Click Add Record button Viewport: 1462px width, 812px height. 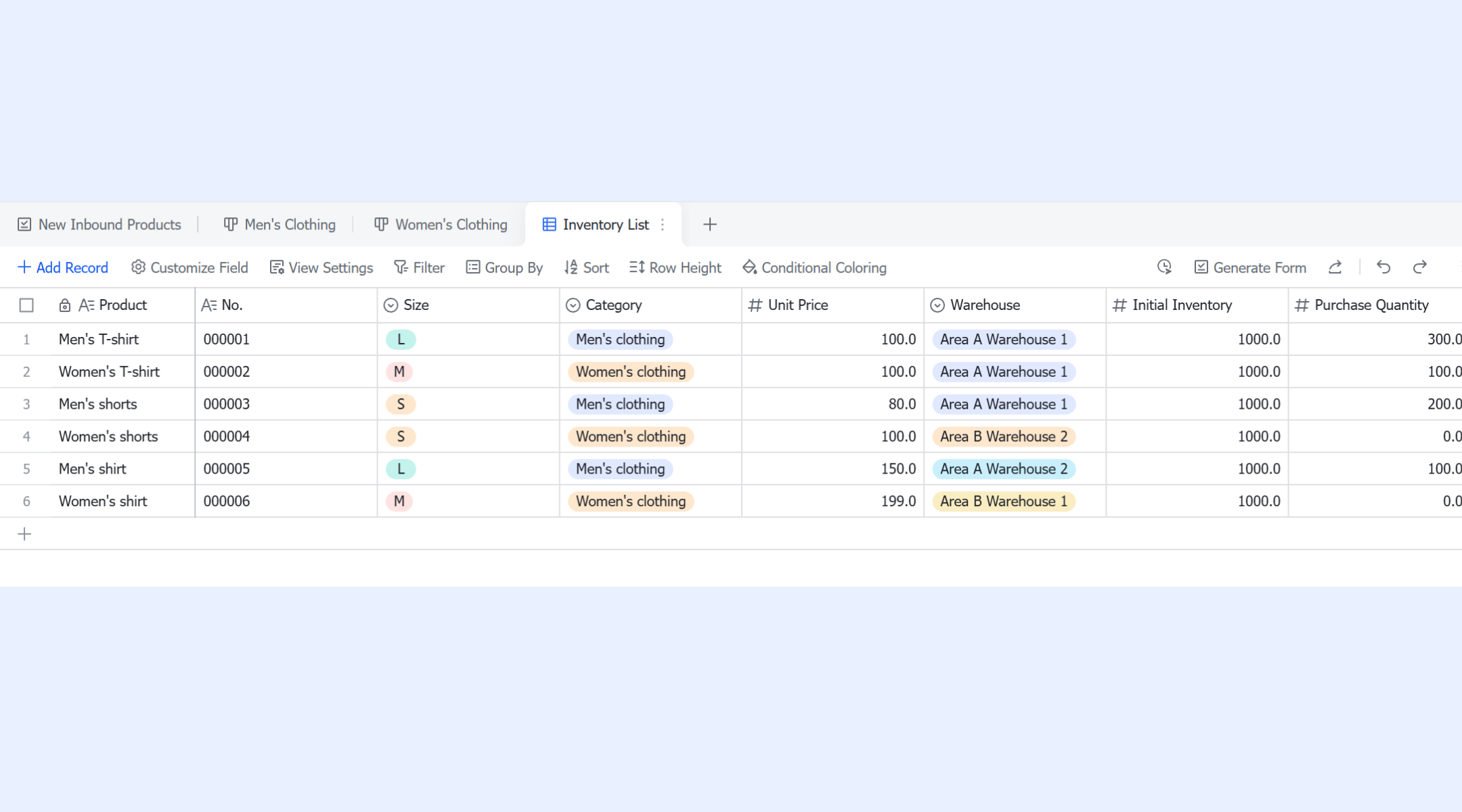62,268
